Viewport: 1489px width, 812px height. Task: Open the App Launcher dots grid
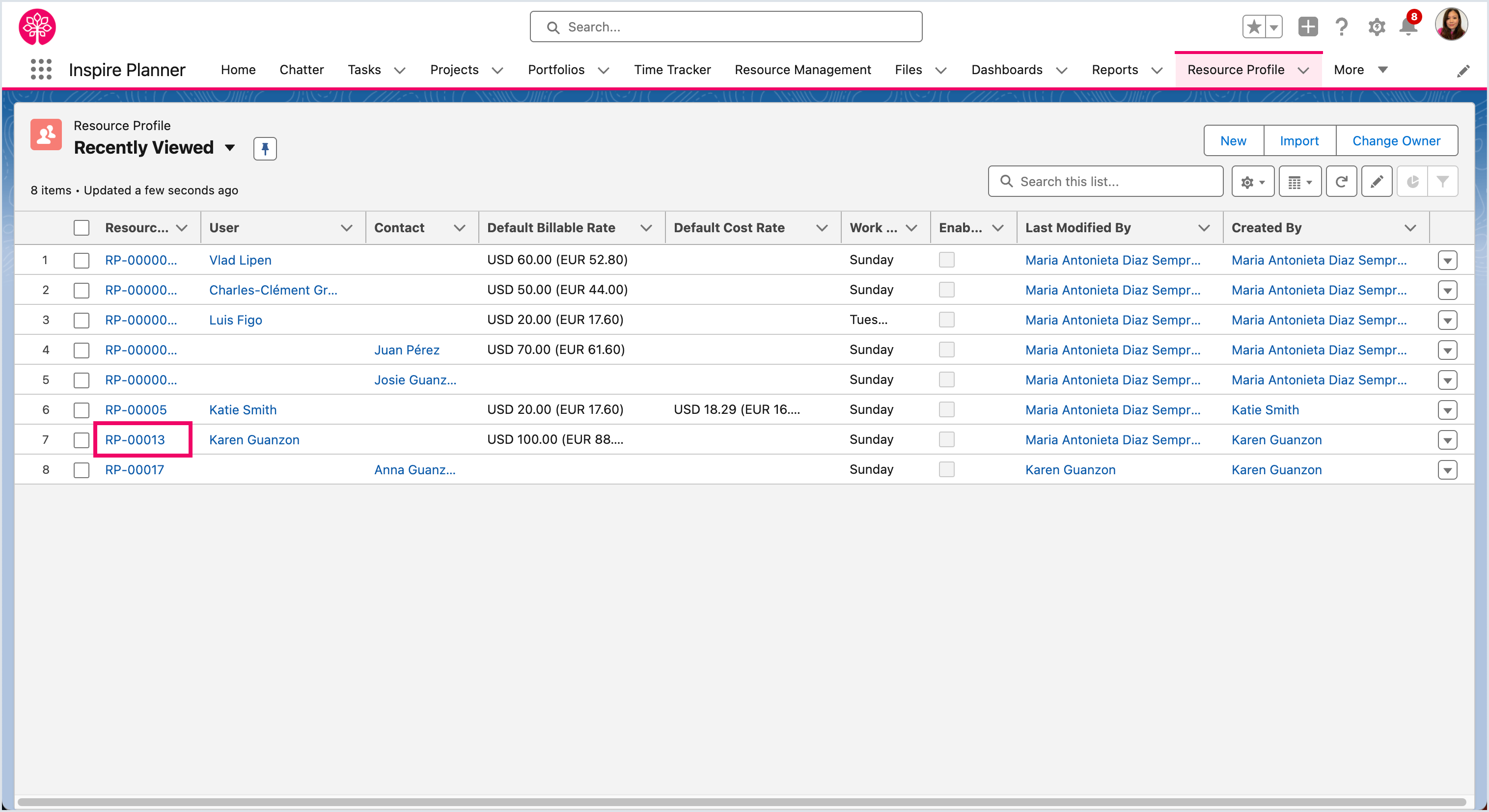coord(41,69)
